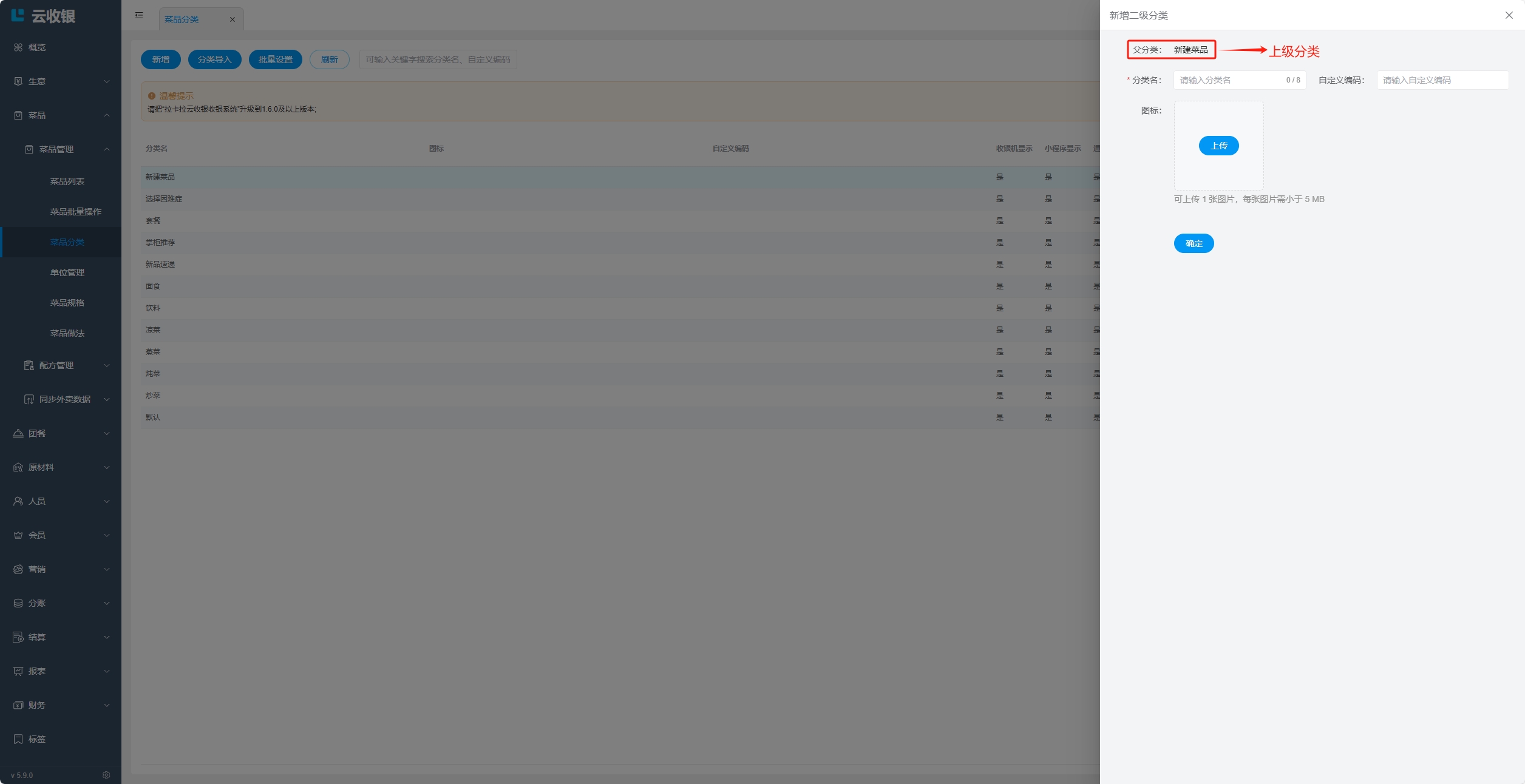Click the 自定义编码 input field

(x=1442, y=80)
